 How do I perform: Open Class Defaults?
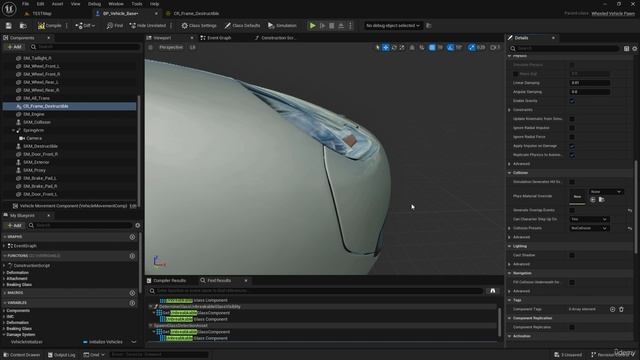242,26
